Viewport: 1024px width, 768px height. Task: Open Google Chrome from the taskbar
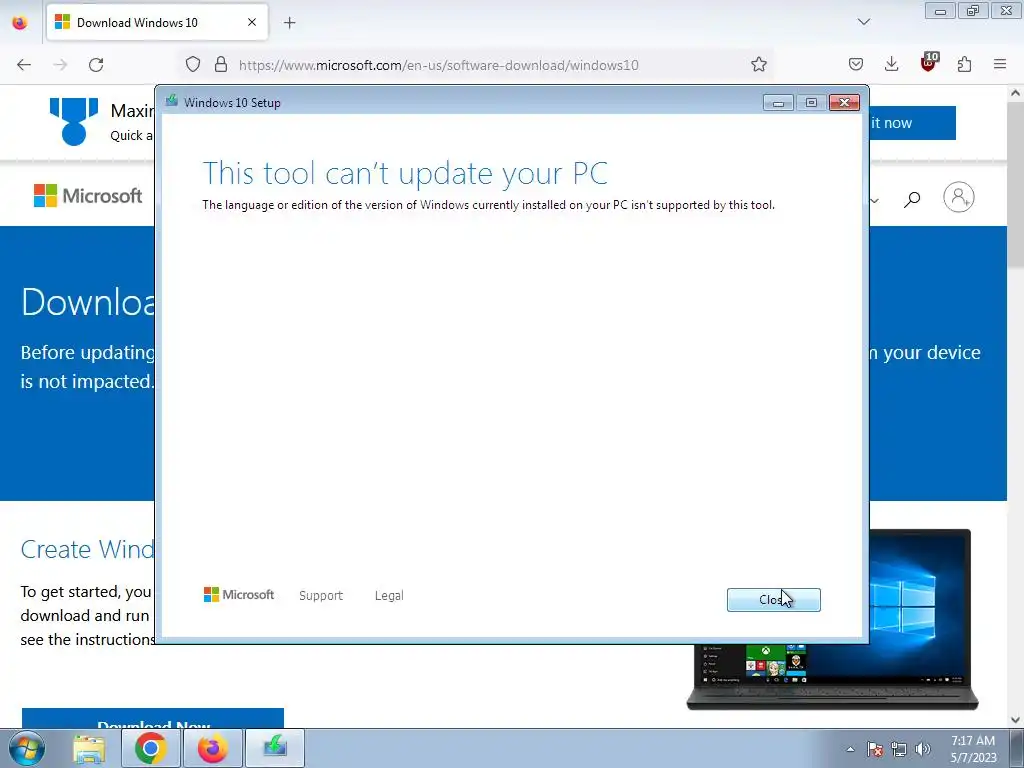tap(151, 748)
